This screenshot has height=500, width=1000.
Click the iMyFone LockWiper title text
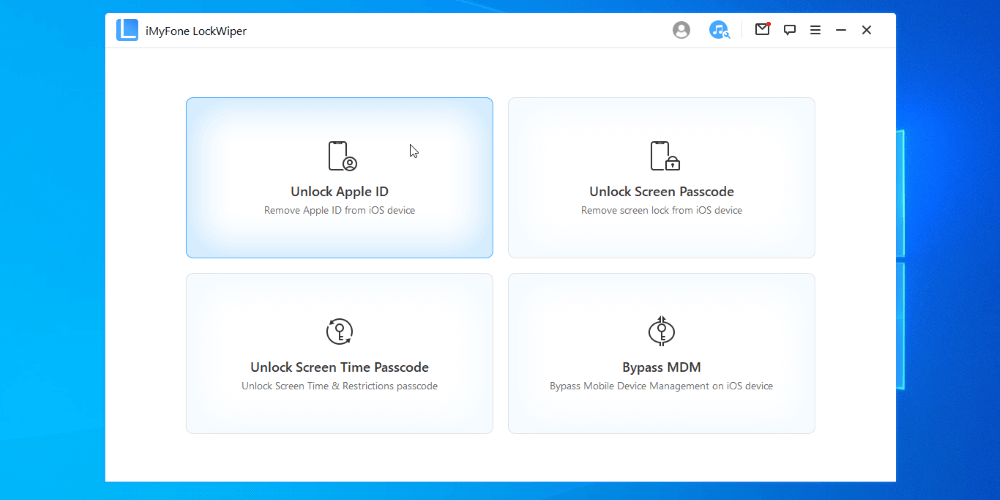pyautogui.click(x=196, y=31)
